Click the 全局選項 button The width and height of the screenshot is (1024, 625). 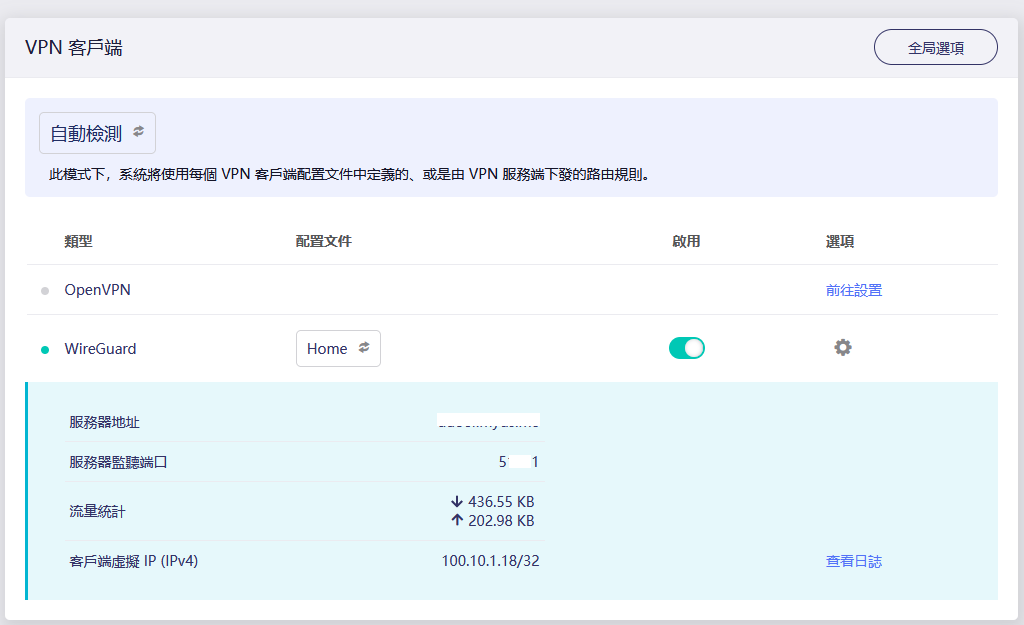(x=935, y=46)
